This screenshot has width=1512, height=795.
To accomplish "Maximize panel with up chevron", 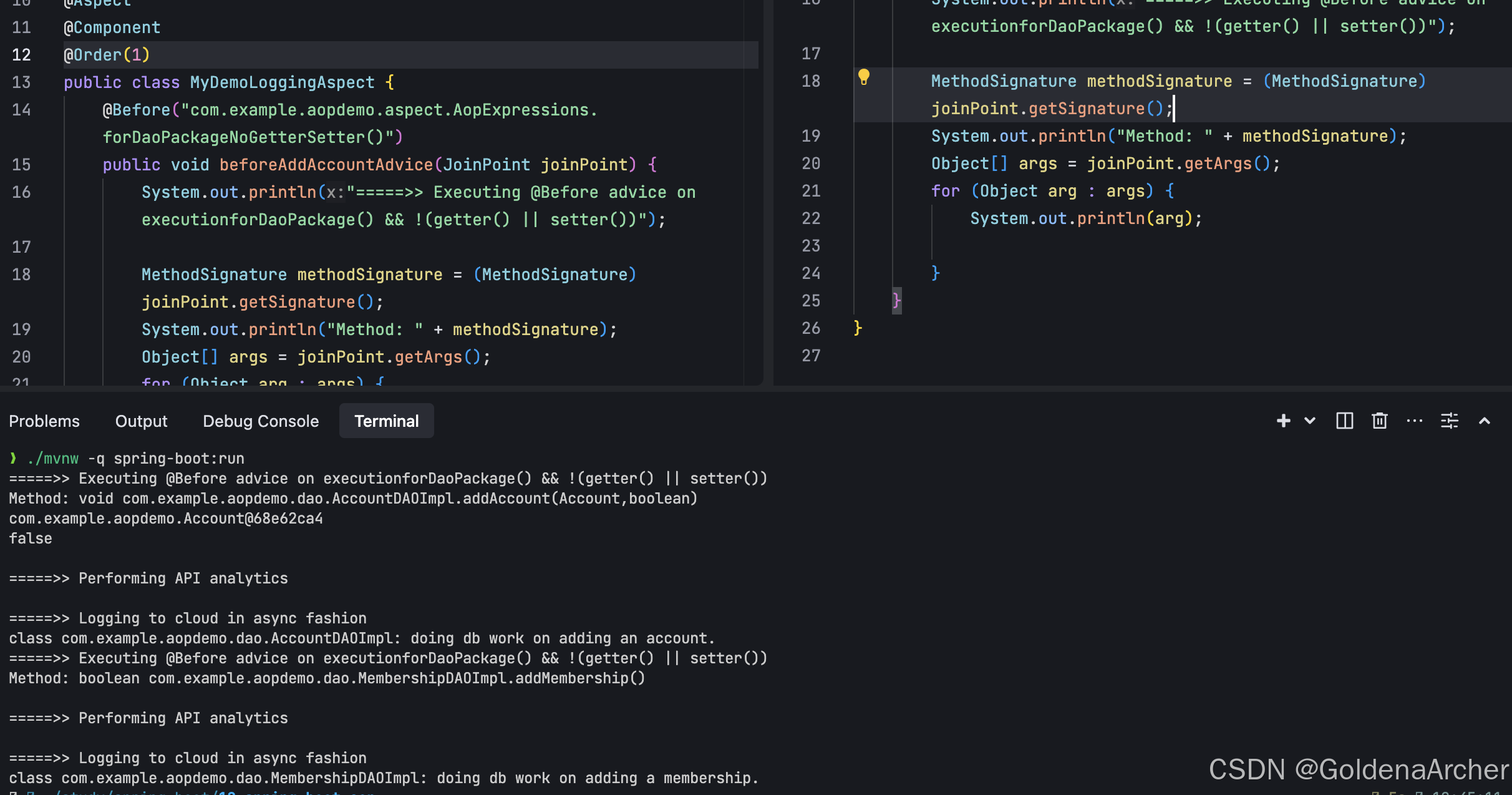I will click(x=1484, y=421).
